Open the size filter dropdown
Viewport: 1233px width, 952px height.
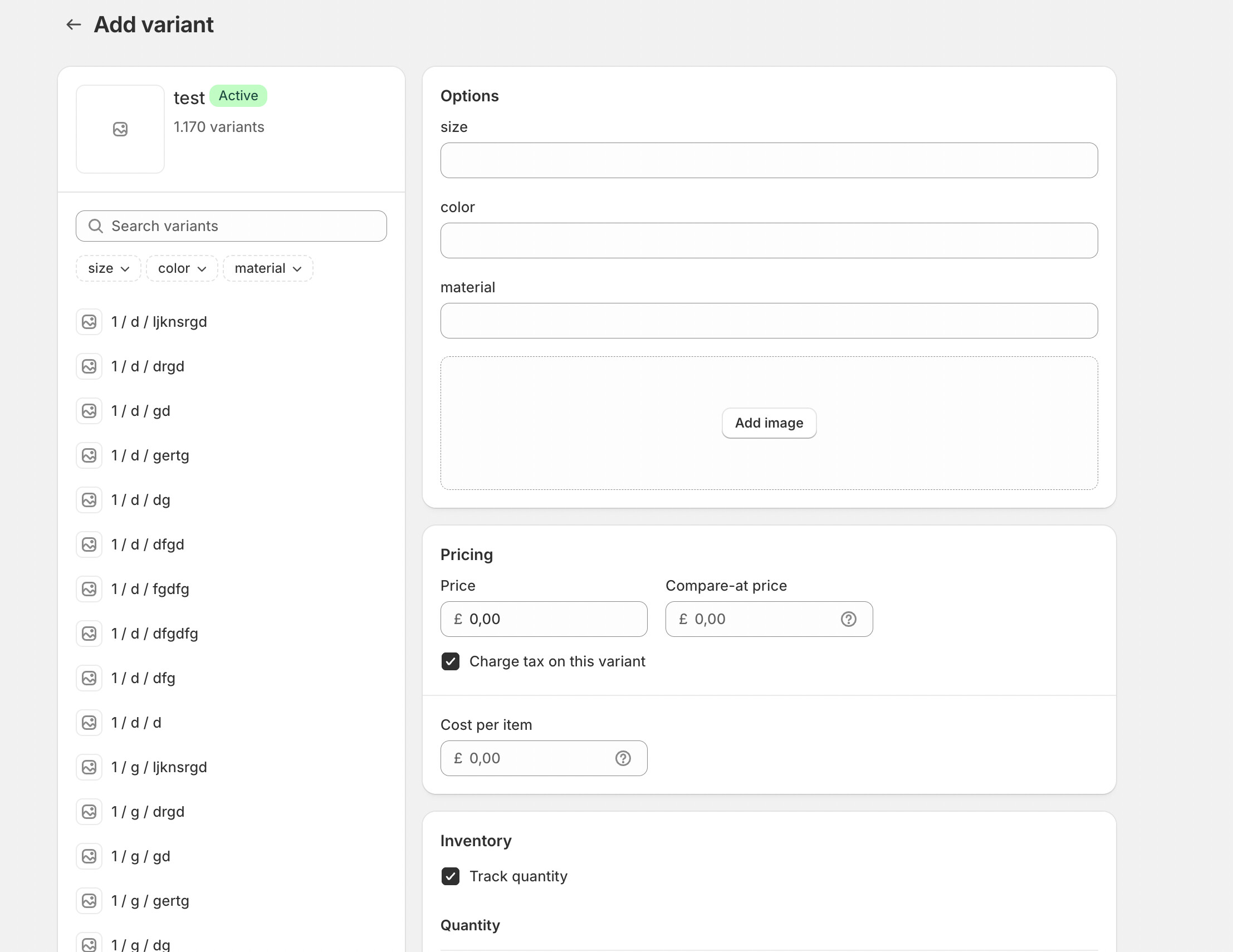[x=109, y=268]
